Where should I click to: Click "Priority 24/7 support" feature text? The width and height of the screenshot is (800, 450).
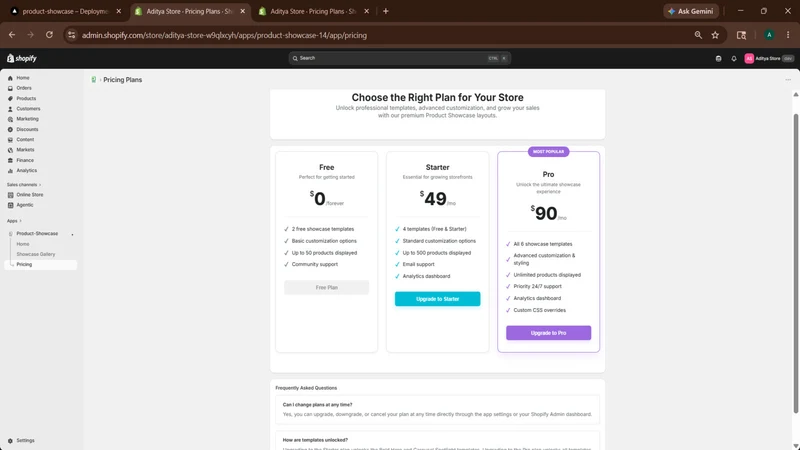click(537, 286)
